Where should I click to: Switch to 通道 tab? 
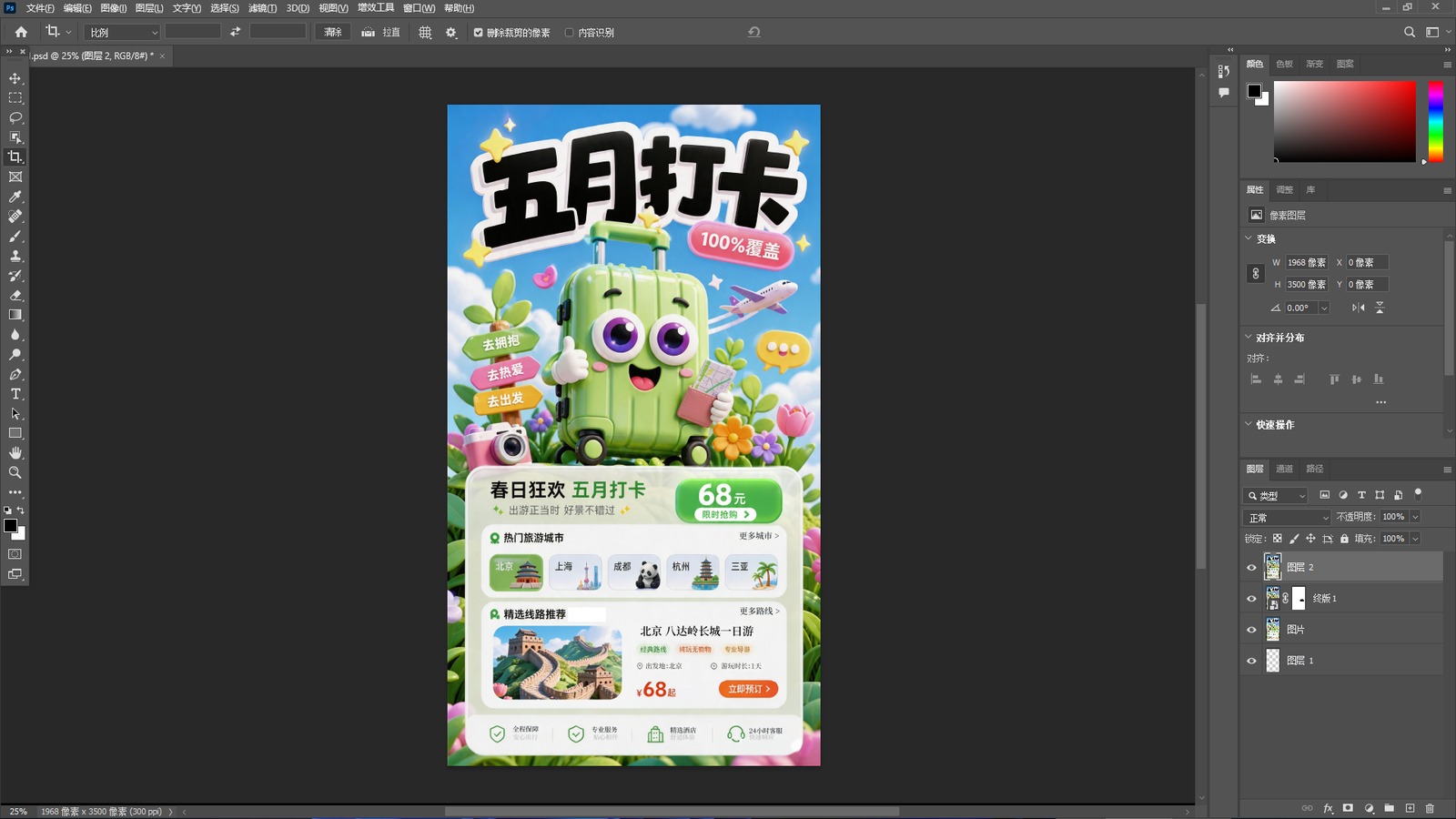(1285, 469)
